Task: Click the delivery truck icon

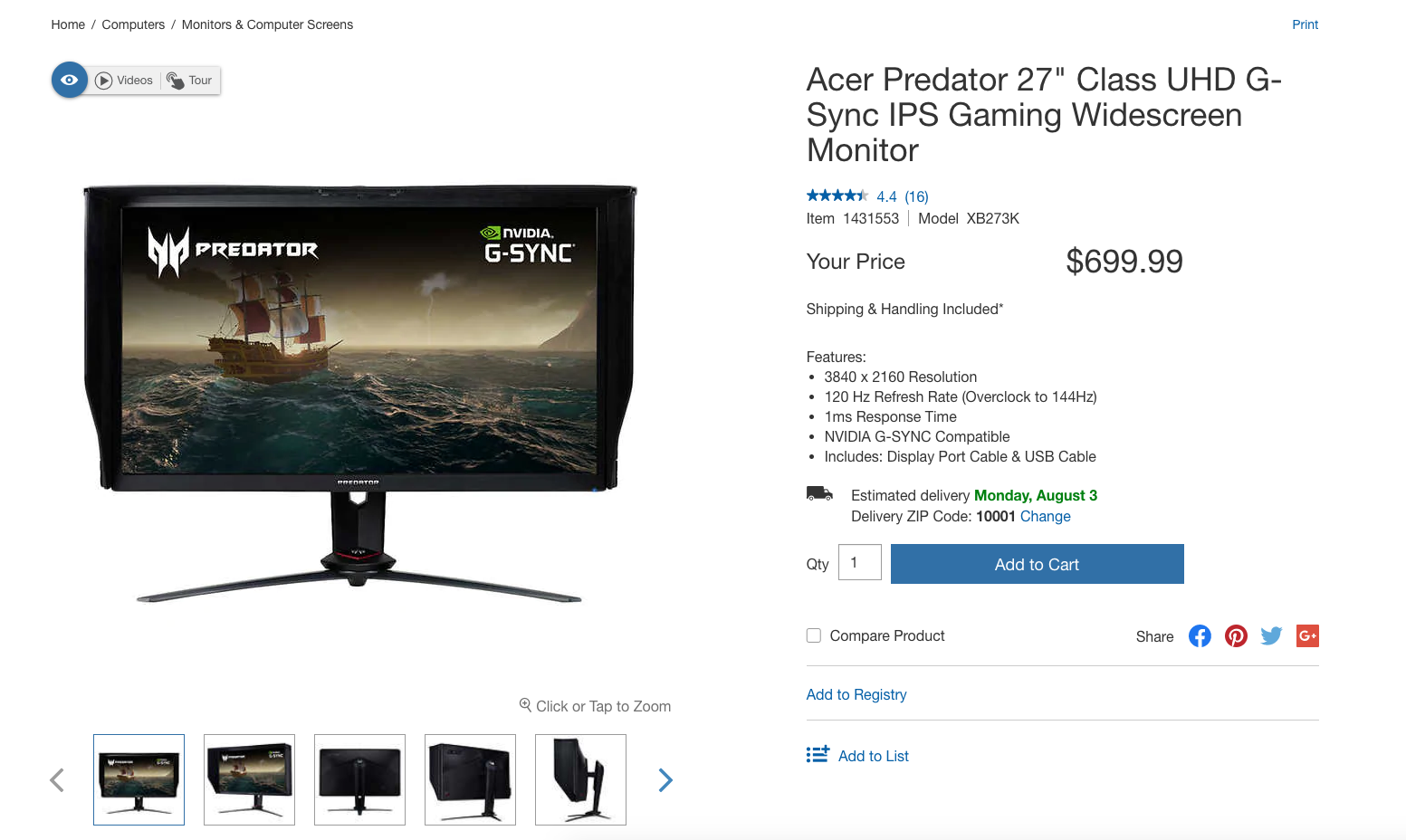Action: (819, 494)
